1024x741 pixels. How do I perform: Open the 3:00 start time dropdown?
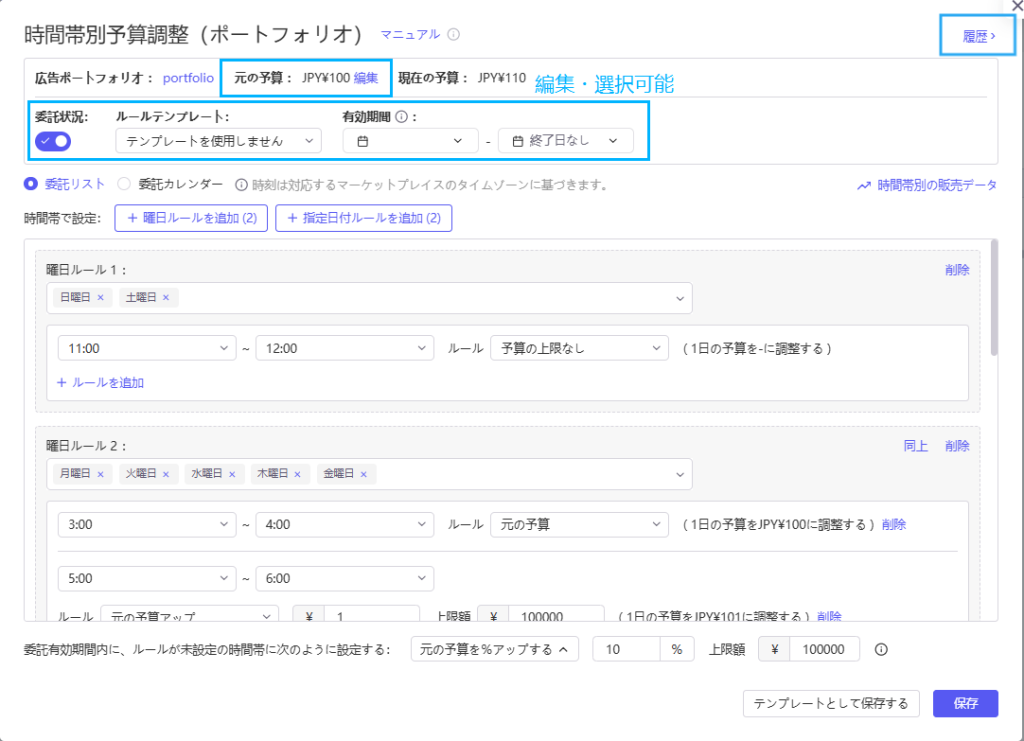tap(147, 524)
